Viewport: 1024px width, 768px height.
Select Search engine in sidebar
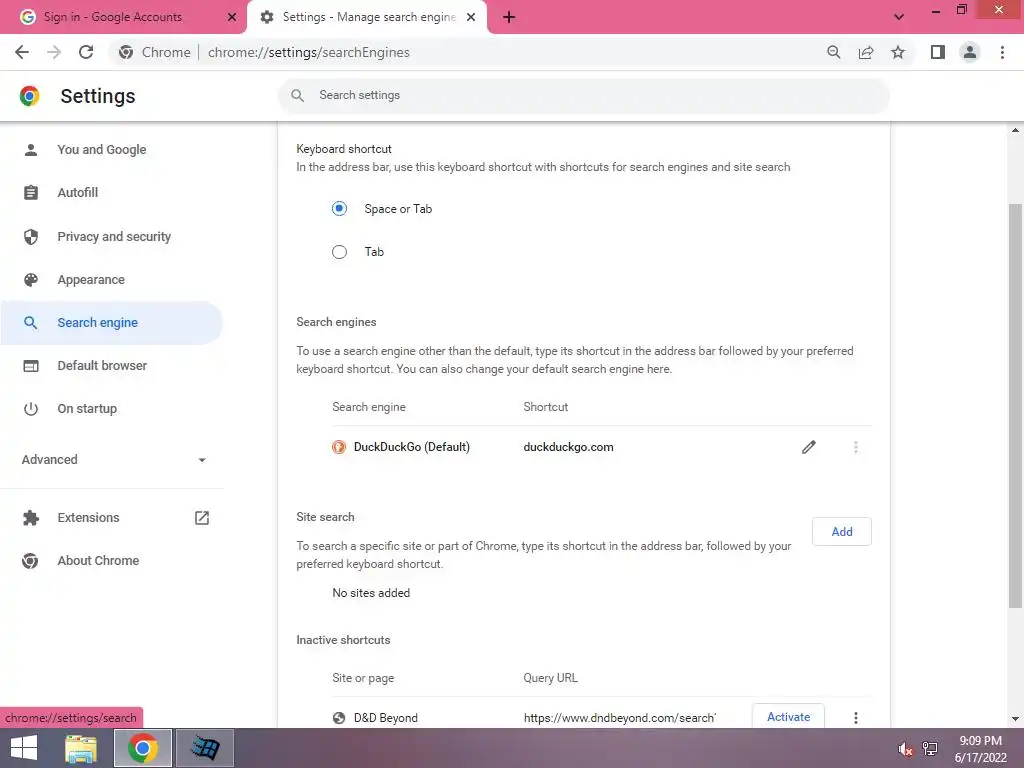click(x=111, y=323)
